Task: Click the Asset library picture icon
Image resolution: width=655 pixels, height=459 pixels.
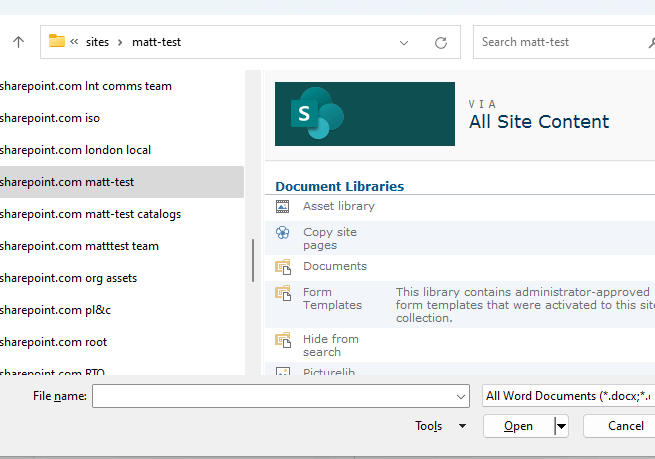Action: (x=282, y=206)
